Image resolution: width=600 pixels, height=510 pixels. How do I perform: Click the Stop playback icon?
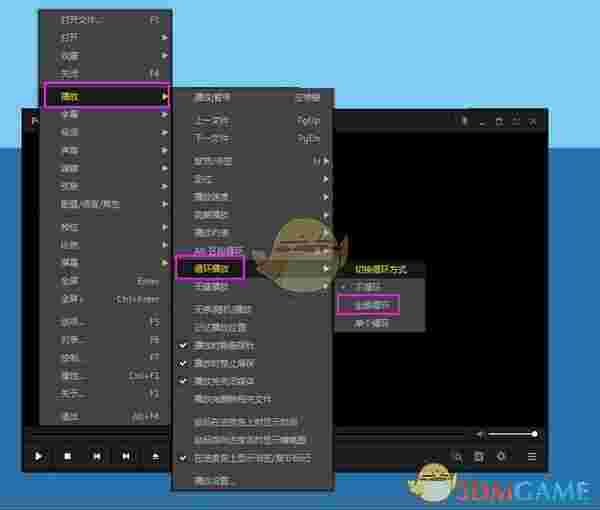pos(68,456)
